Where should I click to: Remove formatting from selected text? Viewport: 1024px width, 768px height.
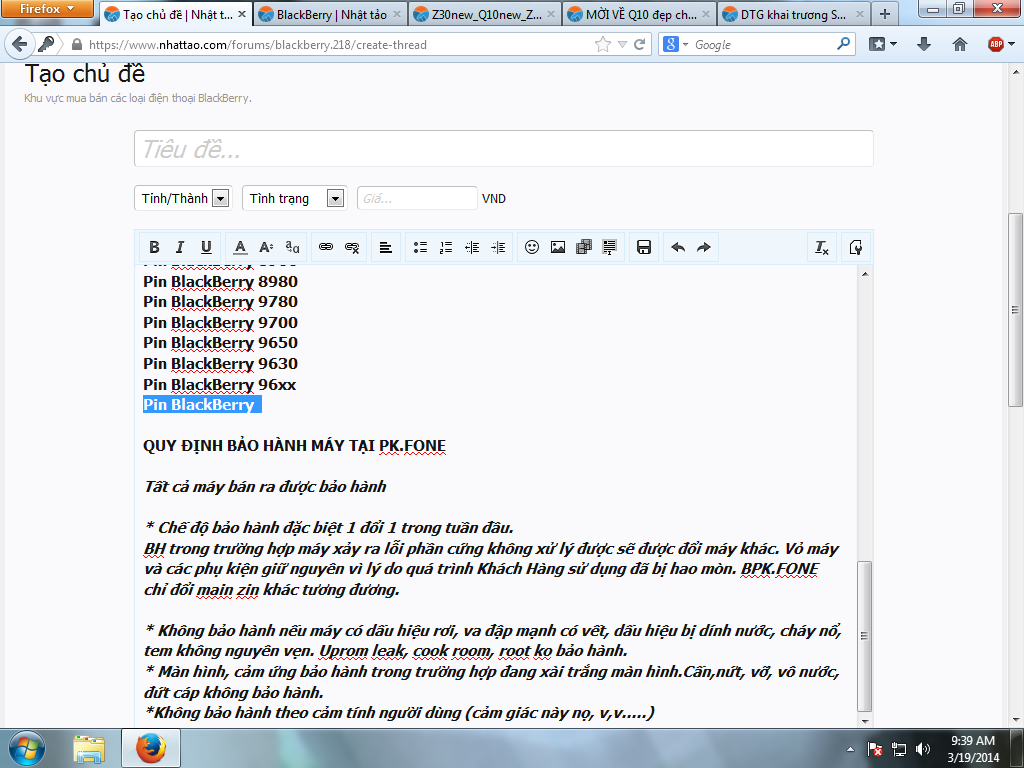[822, 247]
